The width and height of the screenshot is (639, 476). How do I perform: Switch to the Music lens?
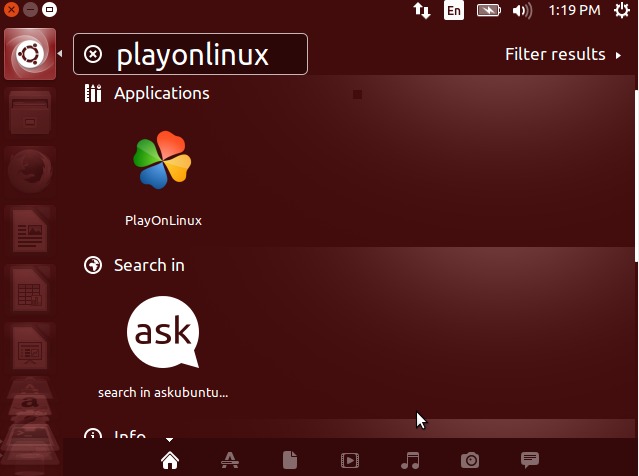click(410, 461)
